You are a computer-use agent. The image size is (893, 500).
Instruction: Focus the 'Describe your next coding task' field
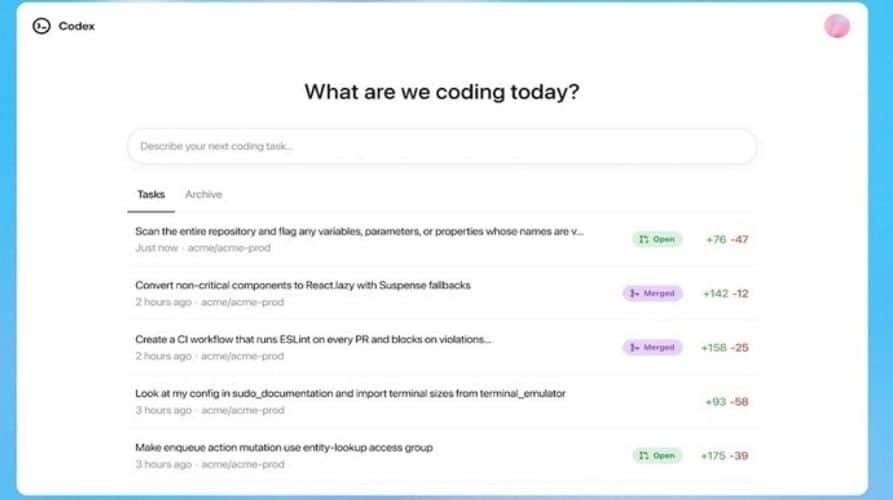pyautogui.click(x=441, y=146)
